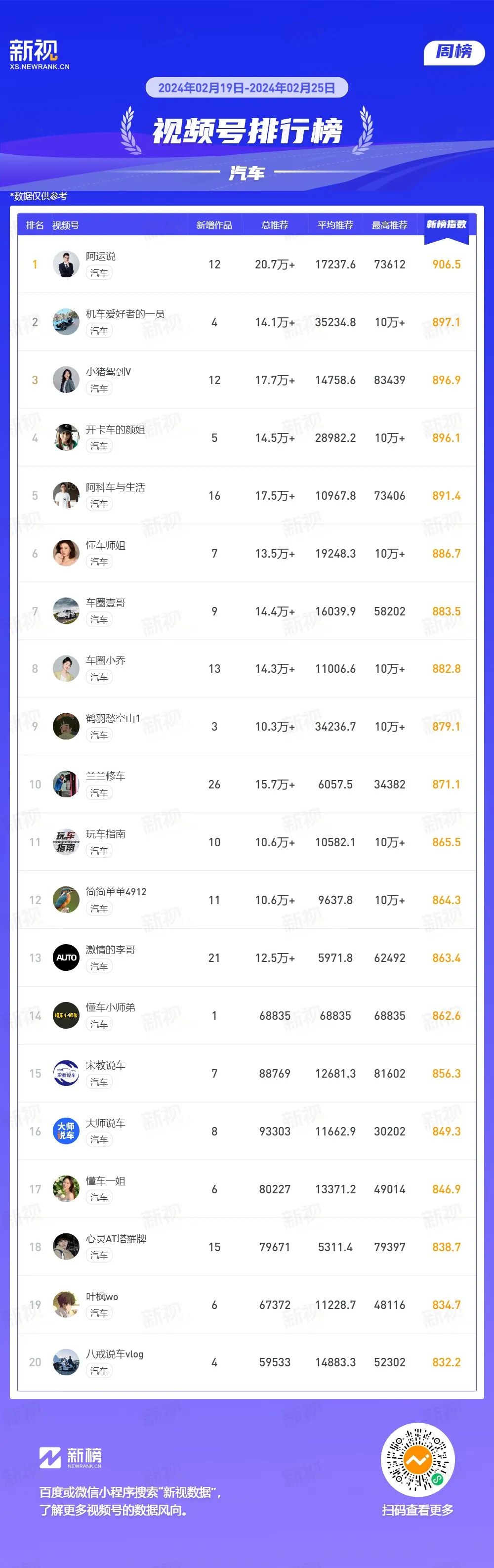Click the QR code at bottom right
Viewport: 494px width, 1568px height.
point(417,1459)
